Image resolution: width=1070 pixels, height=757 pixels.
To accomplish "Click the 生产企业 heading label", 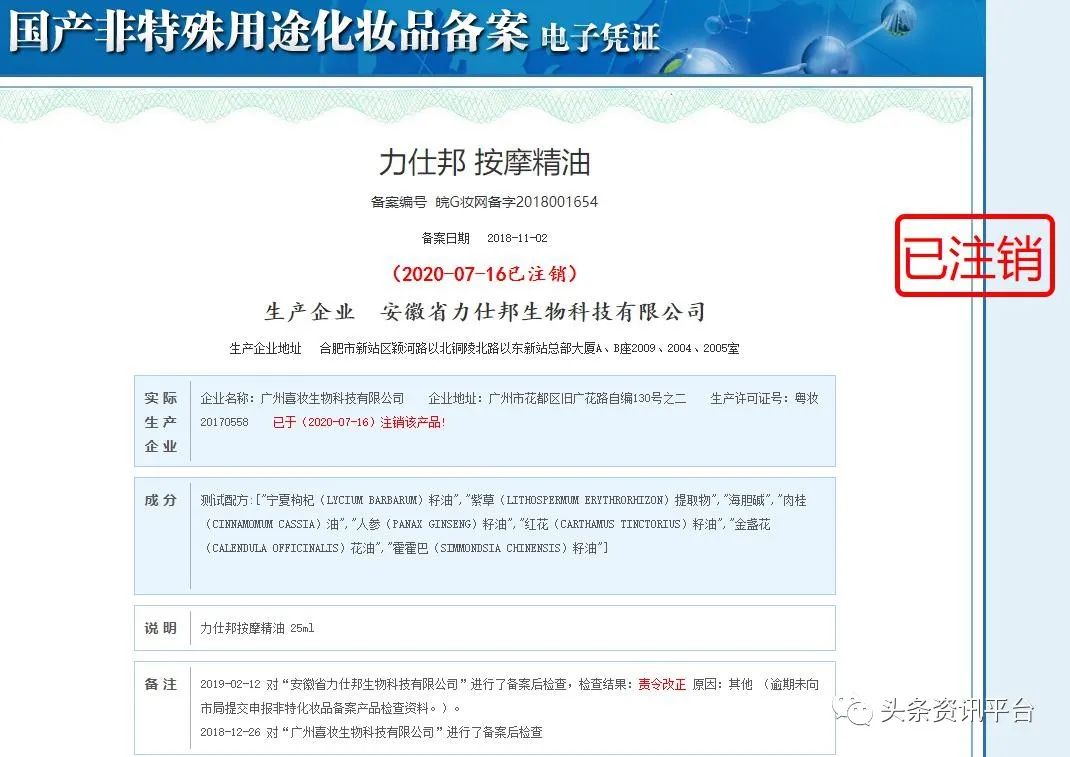I will pos(309,312).
